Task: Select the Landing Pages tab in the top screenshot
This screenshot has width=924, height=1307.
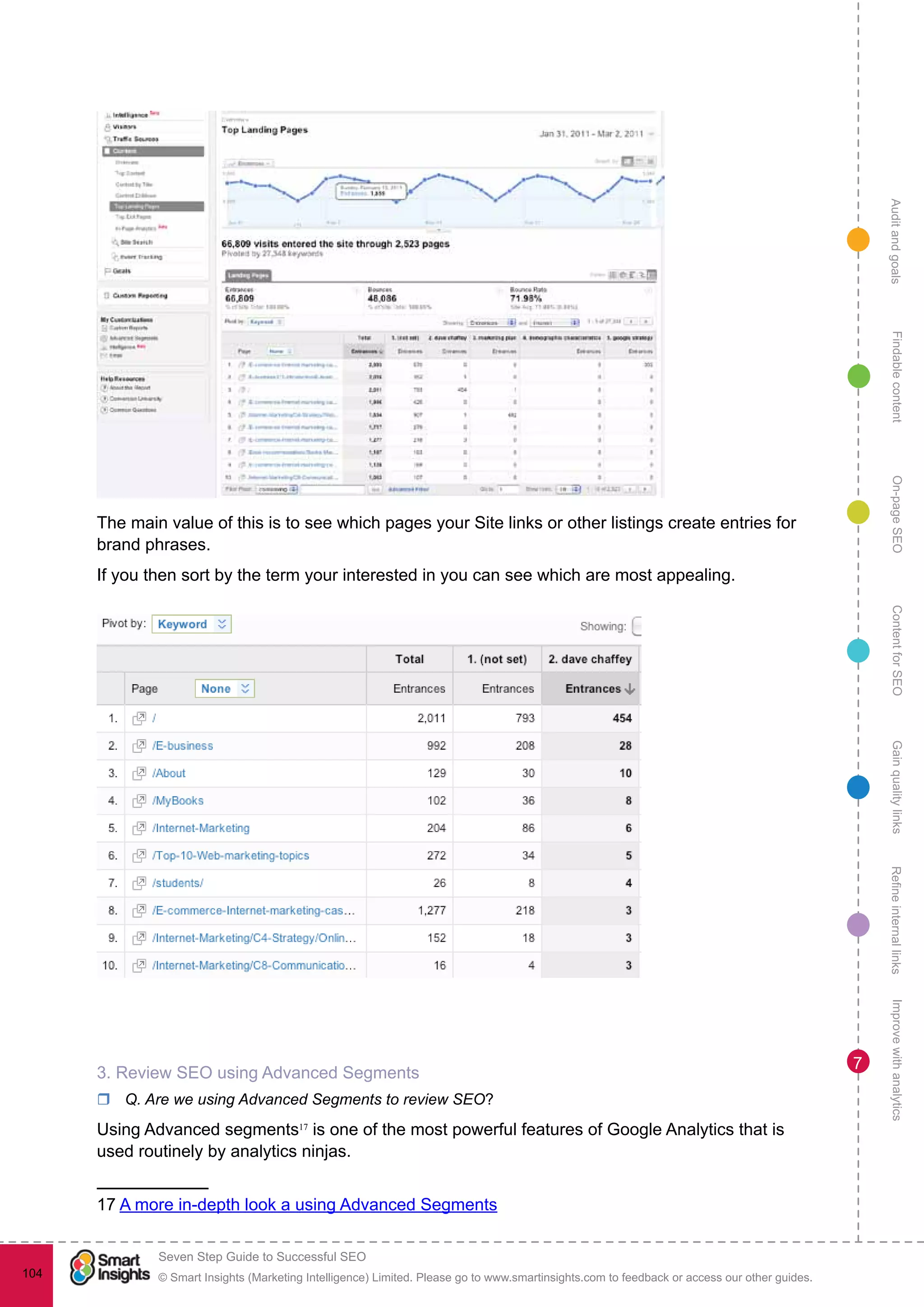Action: click(x=248, y=275)
